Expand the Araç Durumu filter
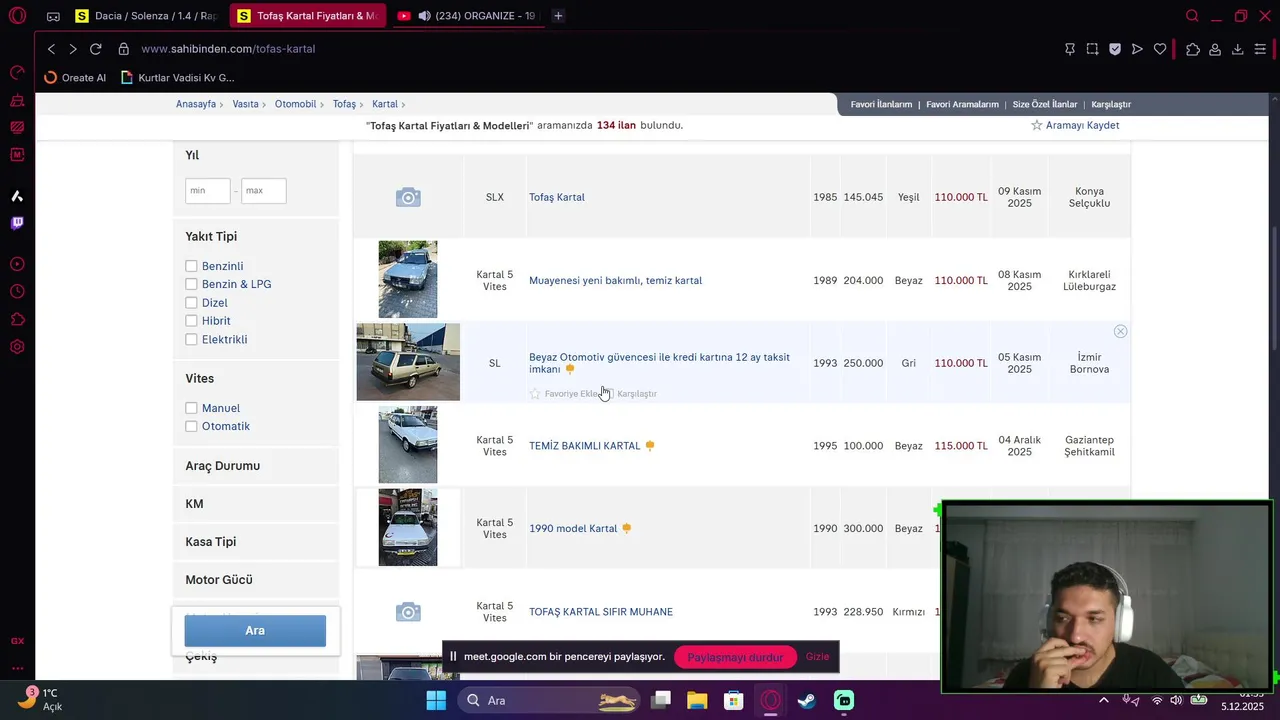Viewport: 1280px width, 720px height. (222, 466)
